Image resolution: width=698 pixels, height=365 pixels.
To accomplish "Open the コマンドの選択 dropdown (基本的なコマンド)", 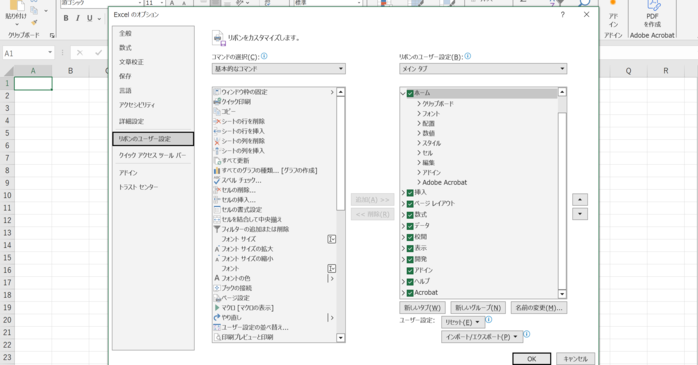I will tap(279, 69).
